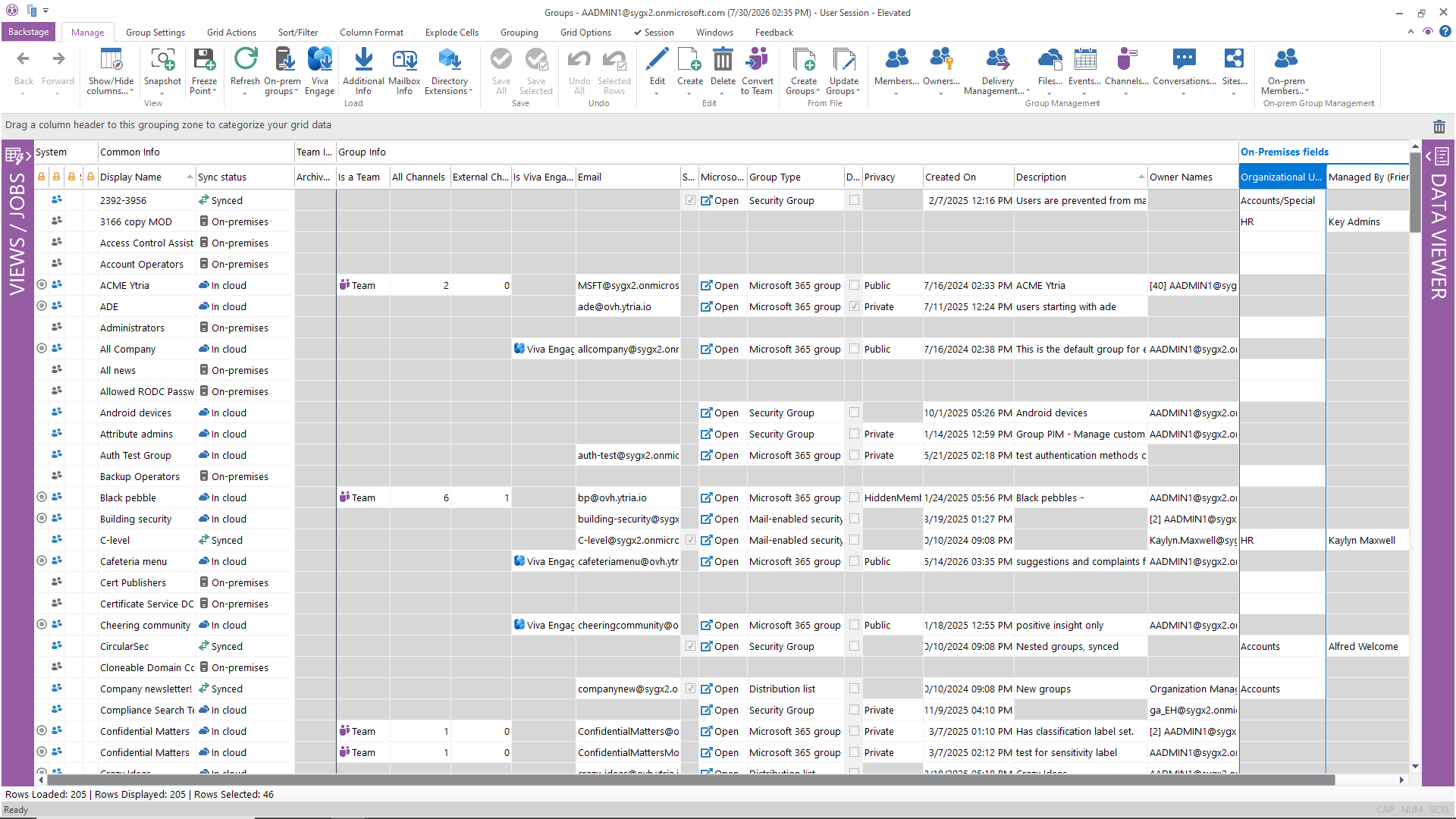Image resolution: width=1456 pixels, height=819 pixels.
Task: Toggle checkbox before Open in Company newsletter row
Action: click(x=690, y=689)
